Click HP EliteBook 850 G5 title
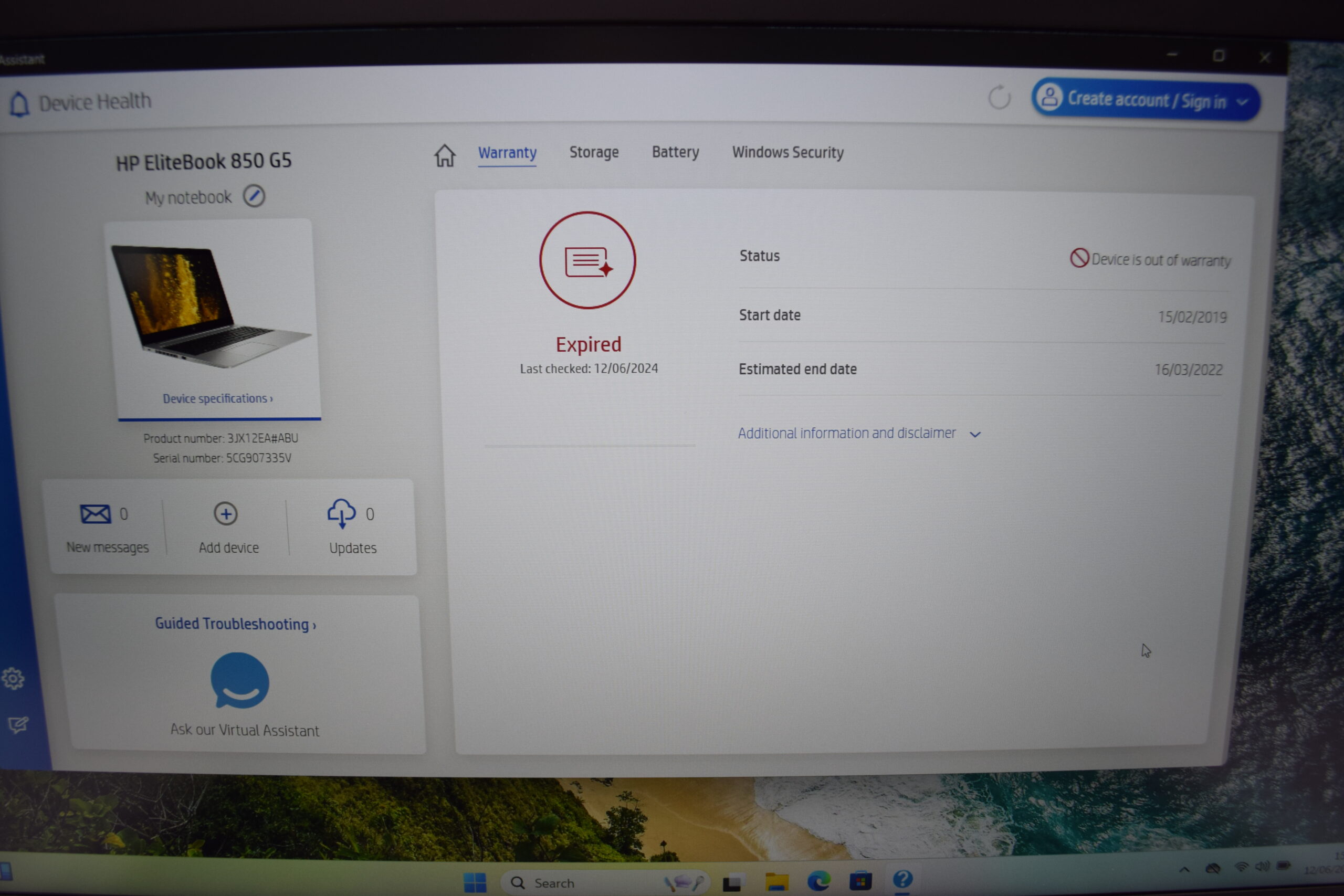 coord(203,162)
